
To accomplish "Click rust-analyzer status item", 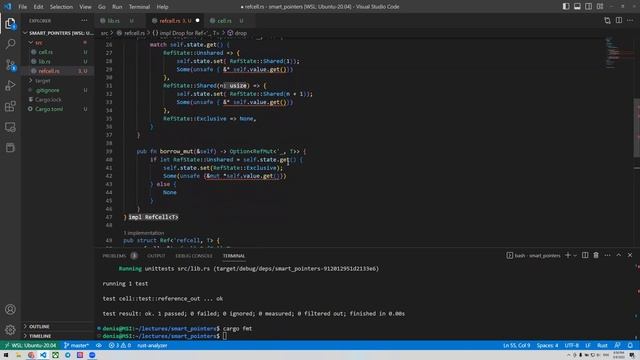I will [152, 345].
